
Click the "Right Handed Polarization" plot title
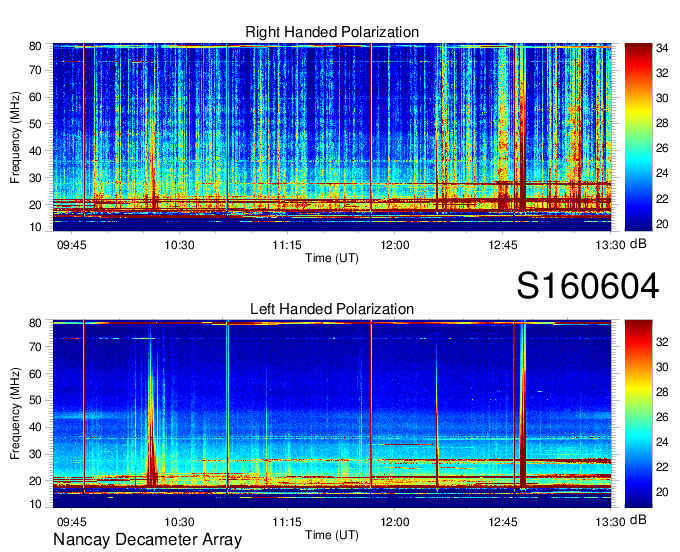pyautogui.click(x=332, y=32)
